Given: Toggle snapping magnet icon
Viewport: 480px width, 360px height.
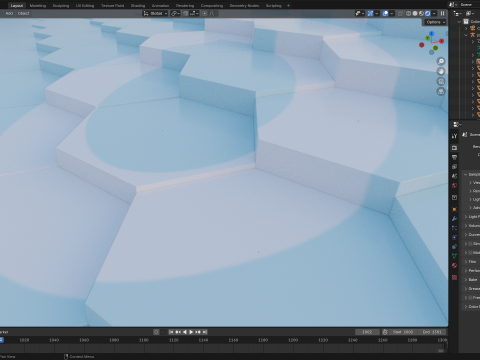Looking at the screenshot, I should [186, 13].
